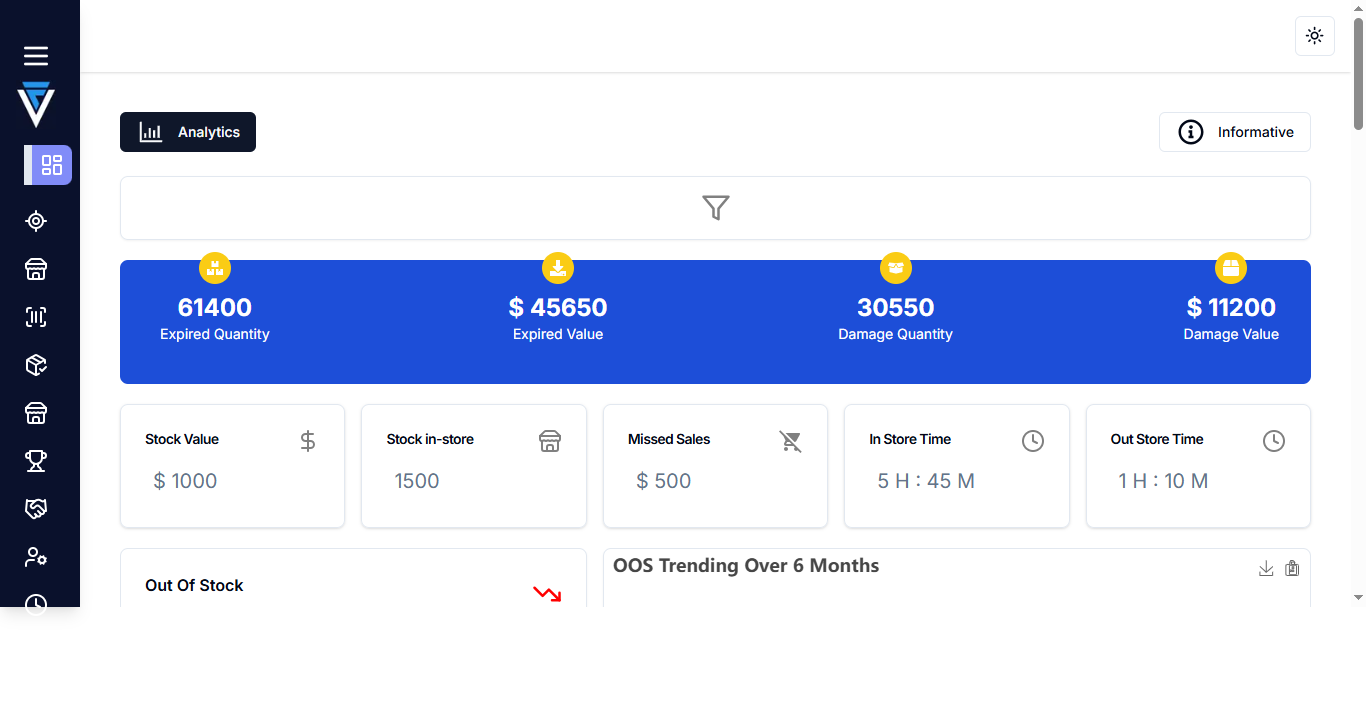Click the handshake icon in the sidebar
The height and width of the screenshot is (713, 1366).
[36, 509]
